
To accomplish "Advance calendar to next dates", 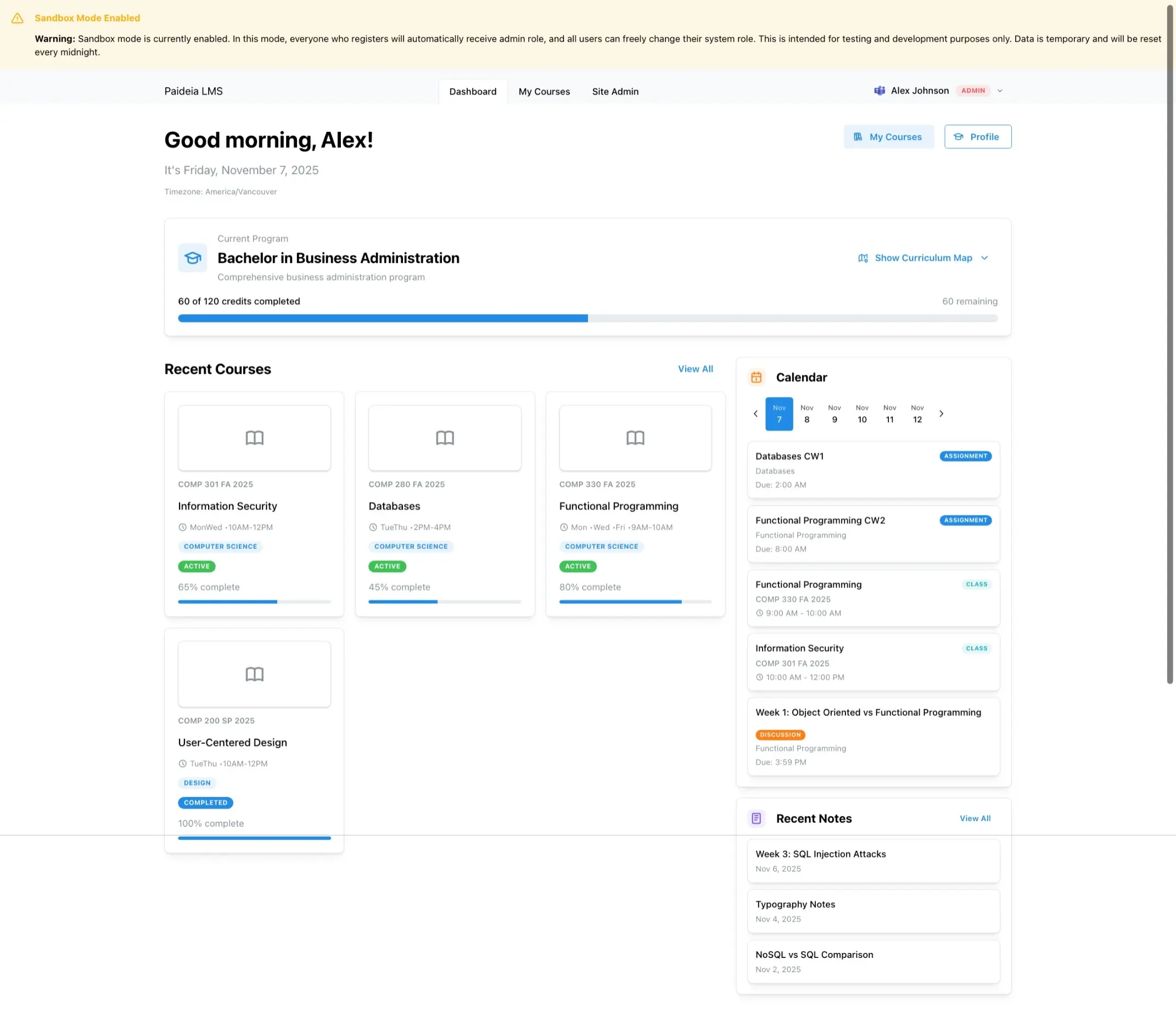I will (x=941, y=413).
